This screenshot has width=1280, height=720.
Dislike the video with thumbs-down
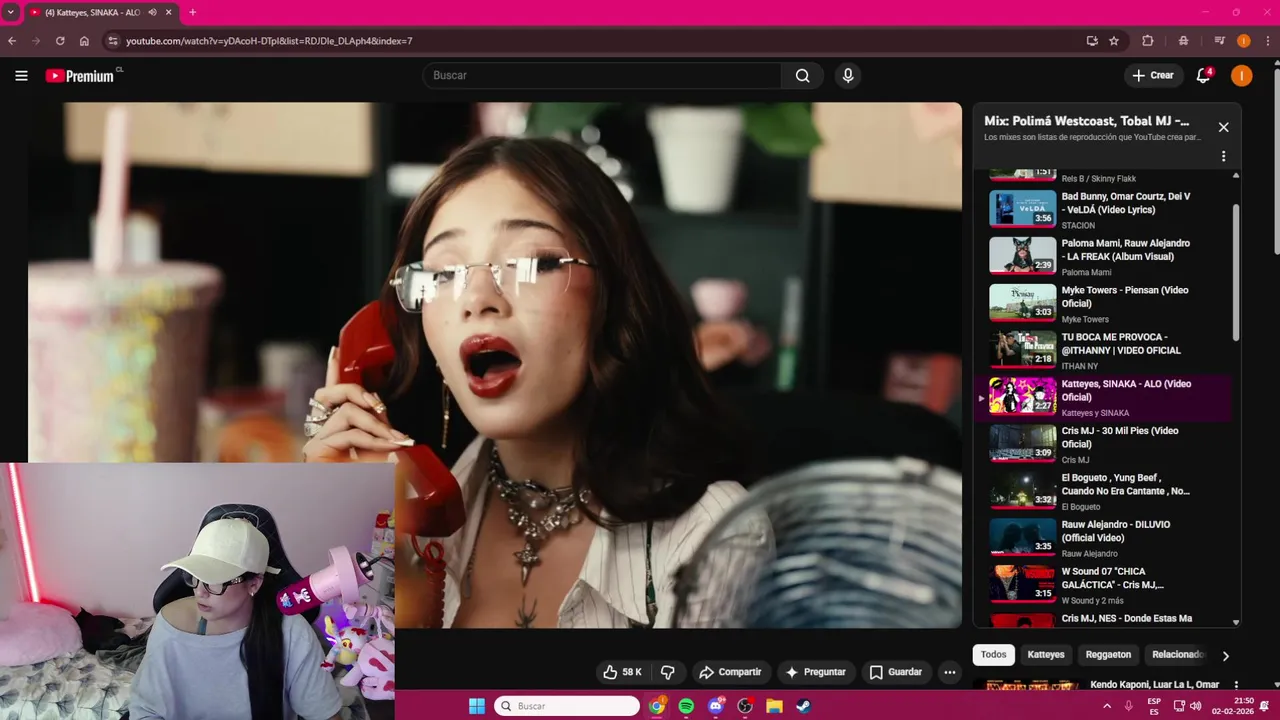(668, 672)
